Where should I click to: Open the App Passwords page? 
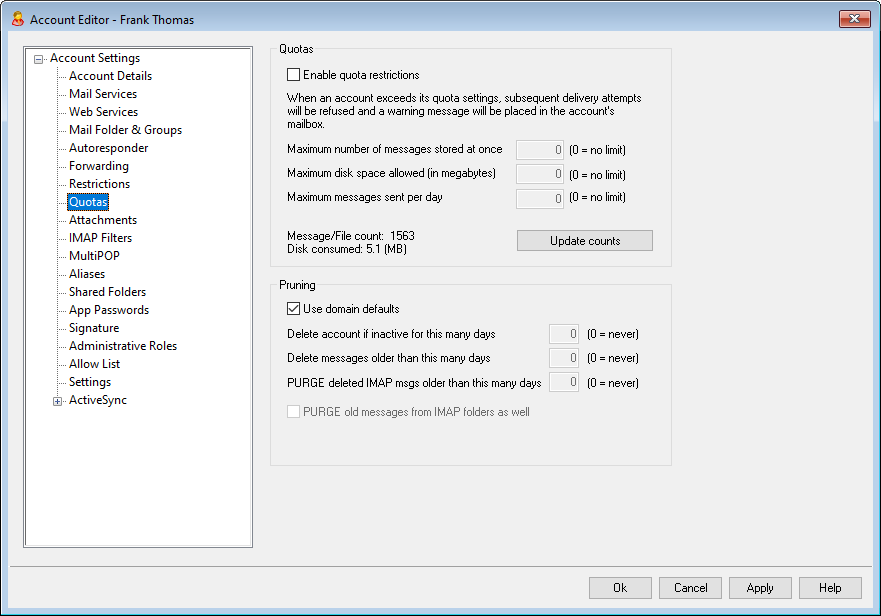click(108, 310)
